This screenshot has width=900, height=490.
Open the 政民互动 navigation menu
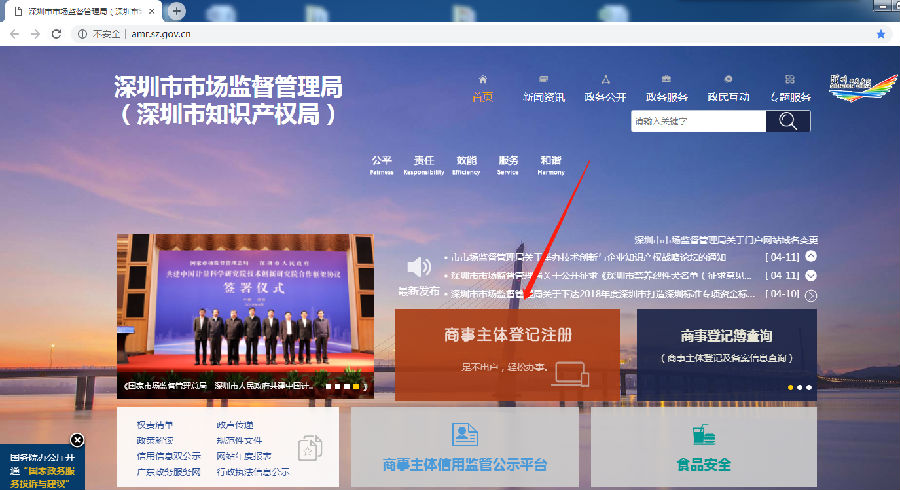coord(728,97)
